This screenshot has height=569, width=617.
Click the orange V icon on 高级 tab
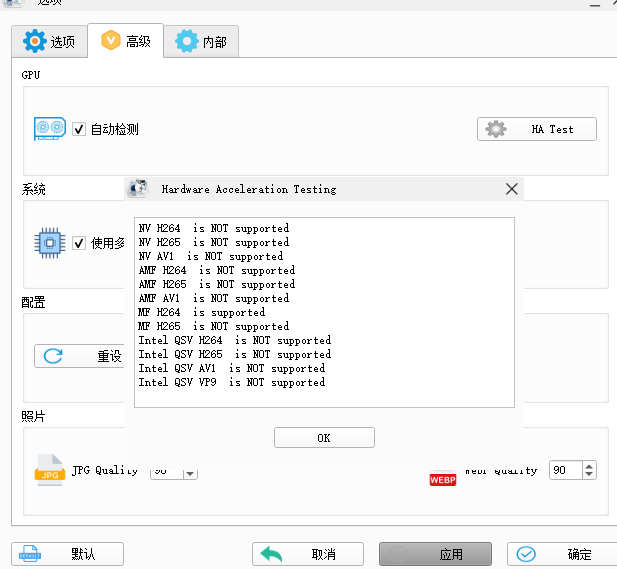pyautogui.click(x=111, y=40)
